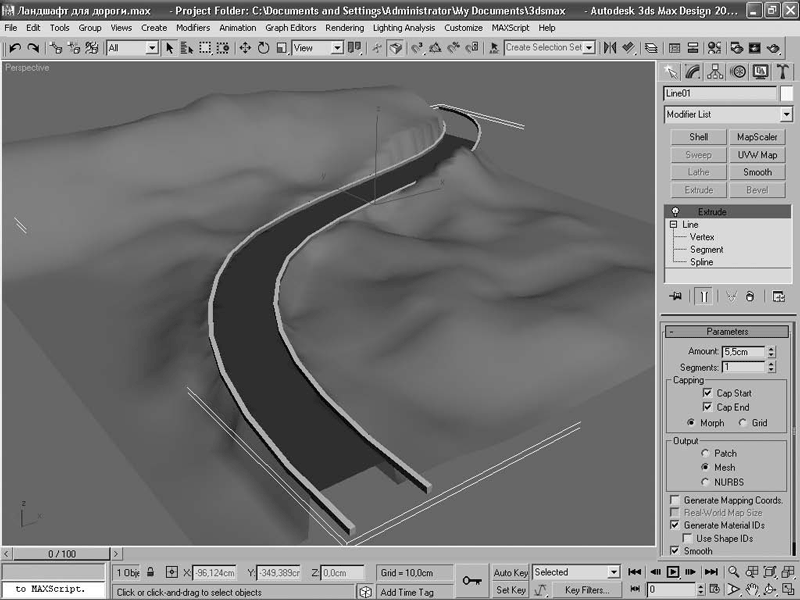This screenshot has width=800, height=600.
Task: Click the Zoom magnifier viewport icon
Action: 733,572
